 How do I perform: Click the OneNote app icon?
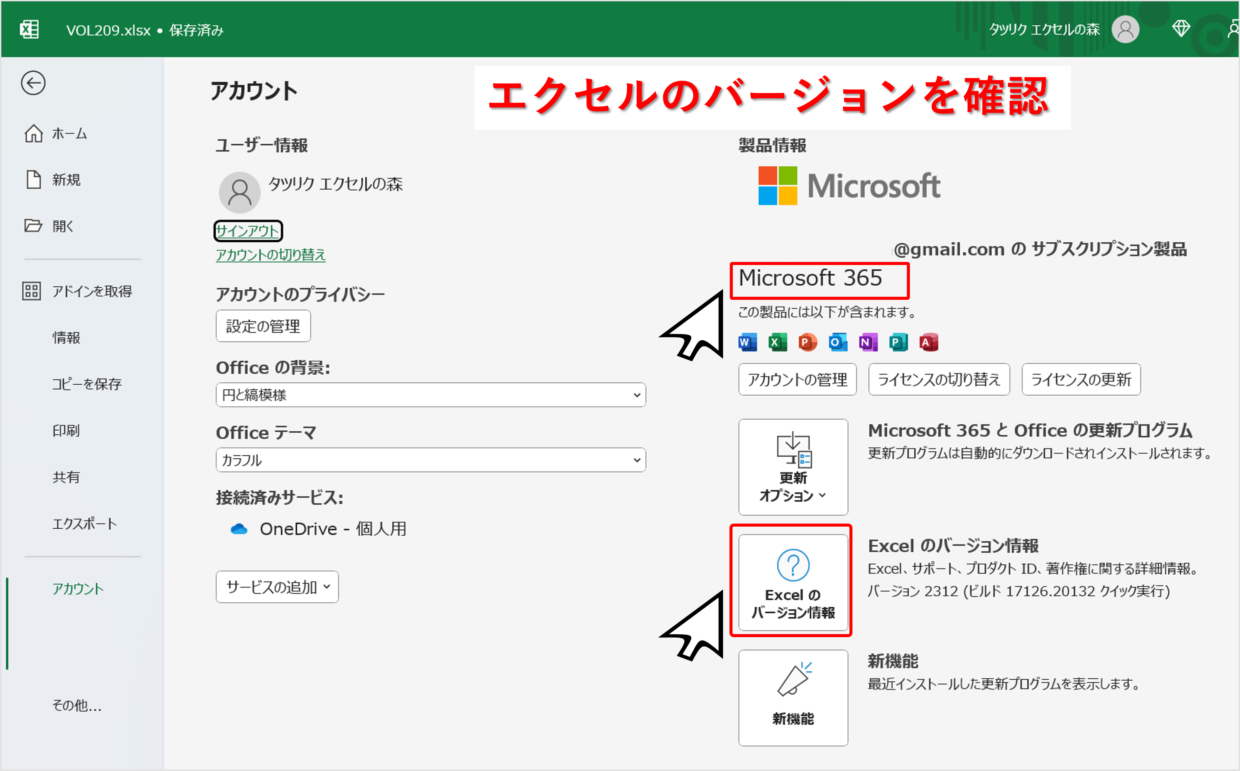pos(868,343)
